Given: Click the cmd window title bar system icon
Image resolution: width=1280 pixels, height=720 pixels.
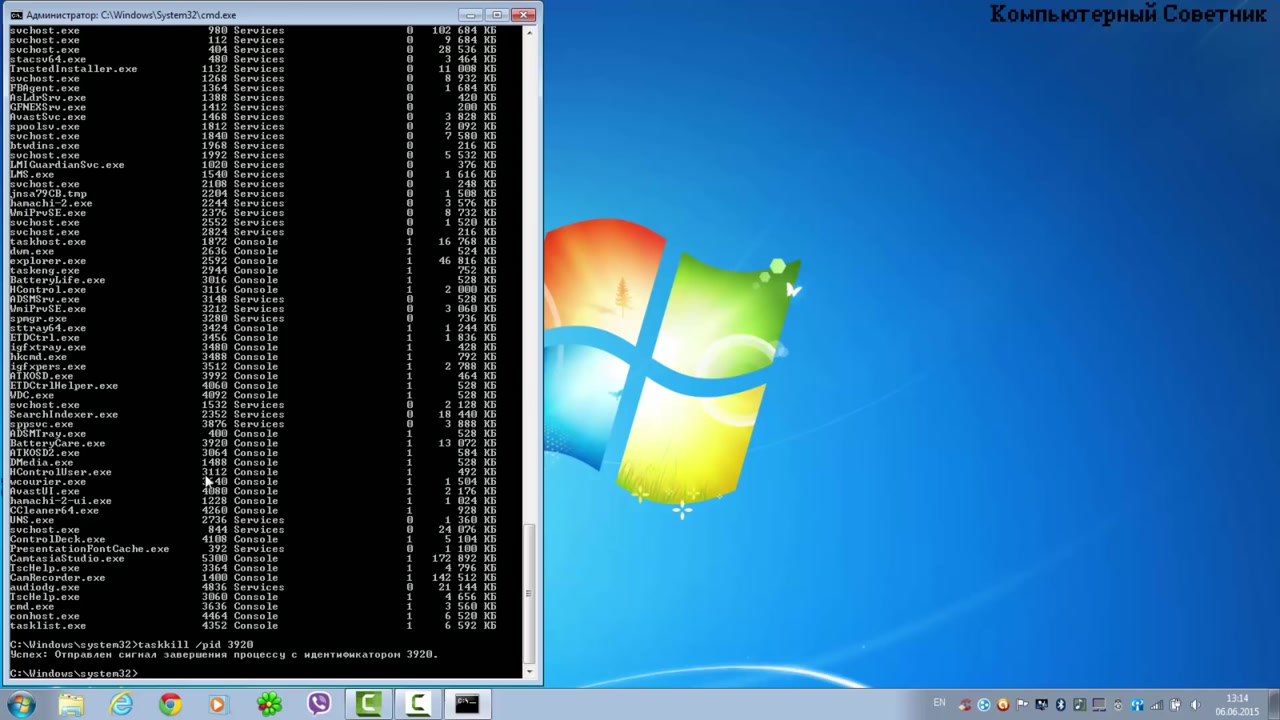Looking at the screenshot, I should pyautogui.click(x=16, y=15).
